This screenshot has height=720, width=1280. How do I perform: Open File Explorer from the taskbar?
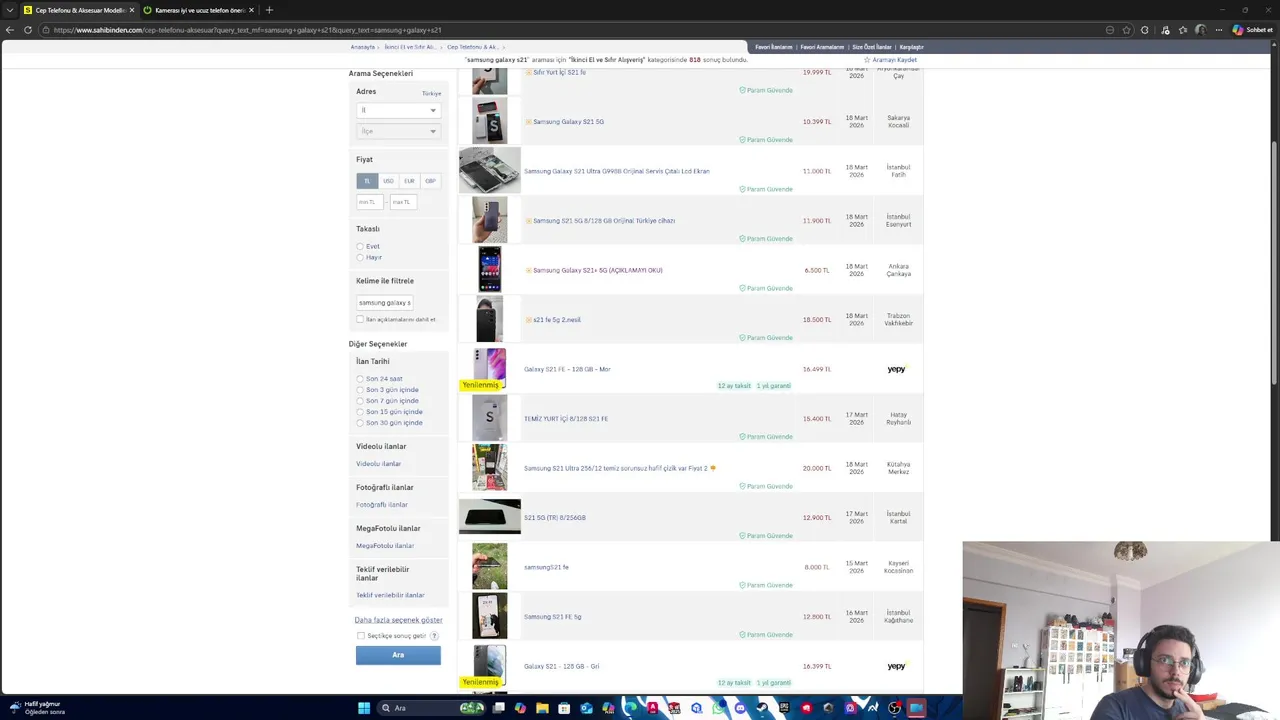(542, 708)
